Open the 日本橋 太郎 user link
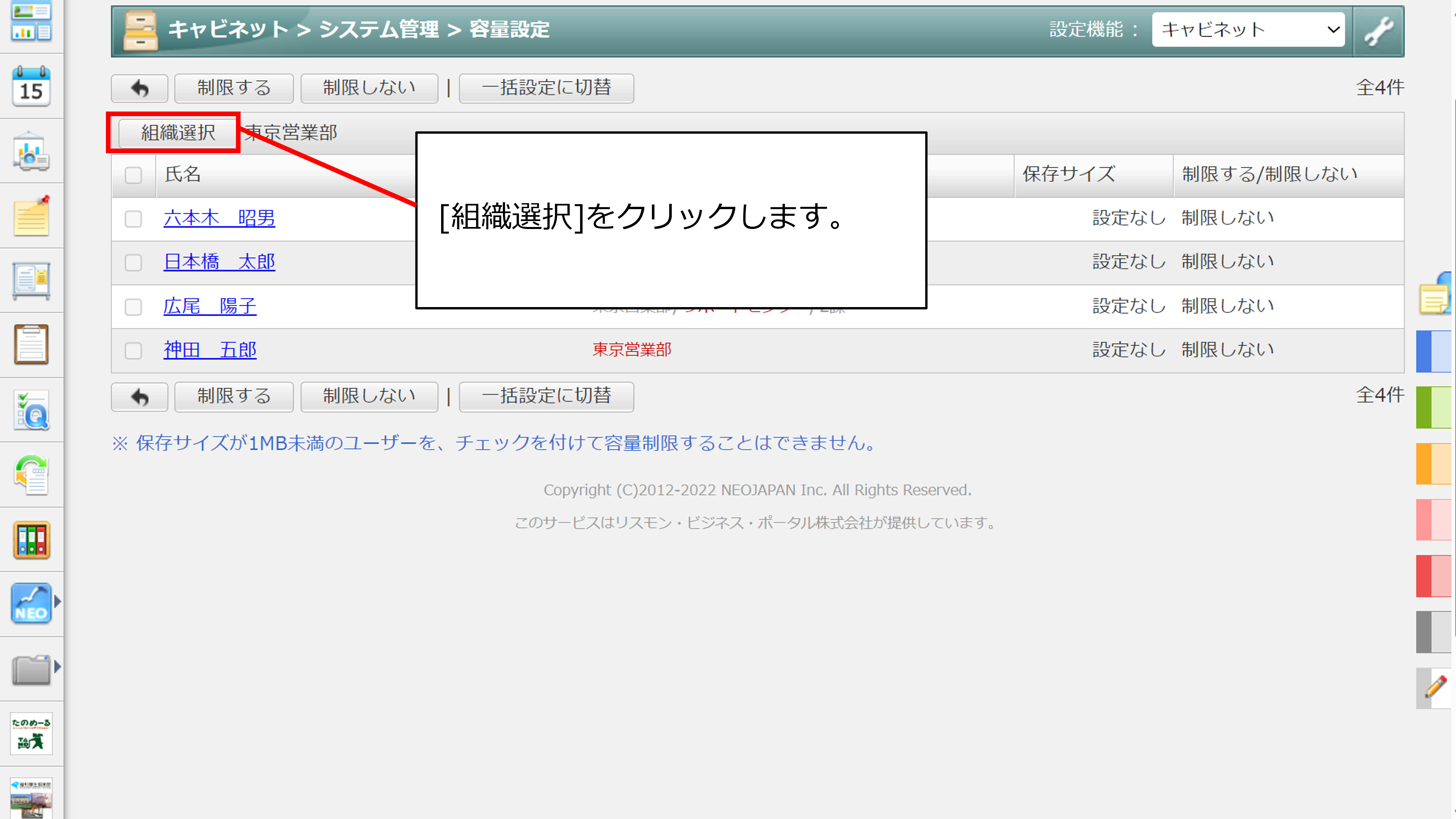Screen dimensions: 1456x819 (x=219, y=262)
